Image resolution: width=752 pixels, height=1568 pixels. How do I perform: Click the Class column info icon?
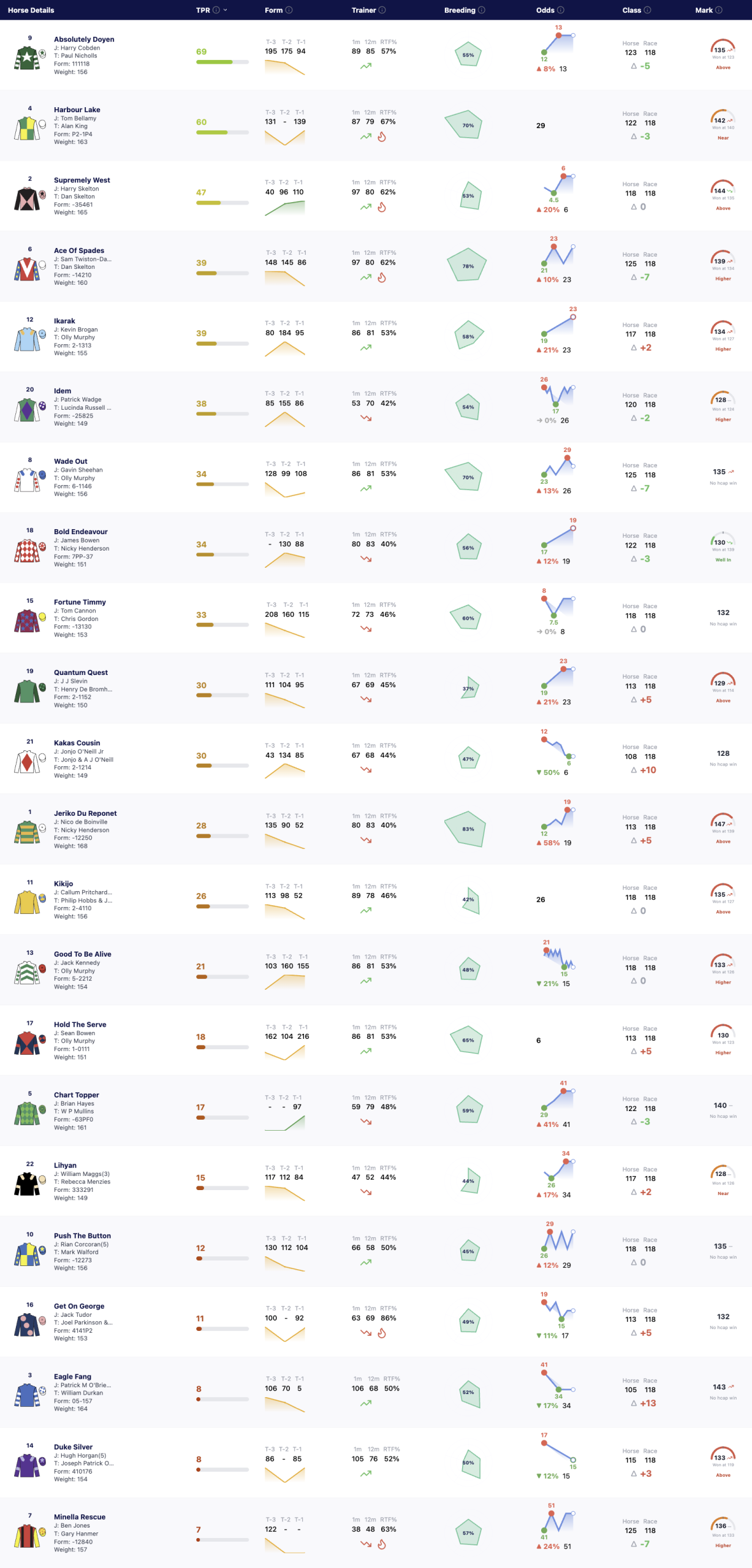[647, 10]
